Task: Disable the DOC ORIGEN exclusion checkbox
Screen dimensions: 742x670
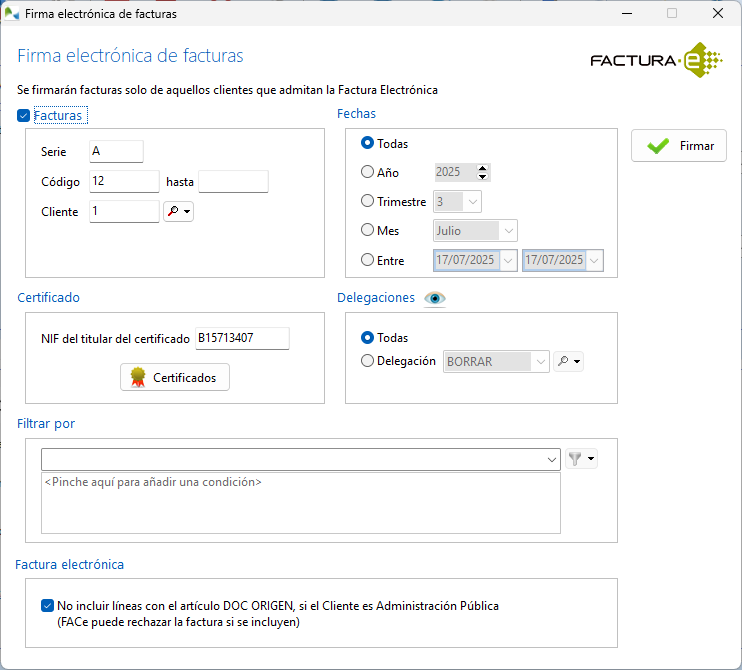Action: pos(47,606)
